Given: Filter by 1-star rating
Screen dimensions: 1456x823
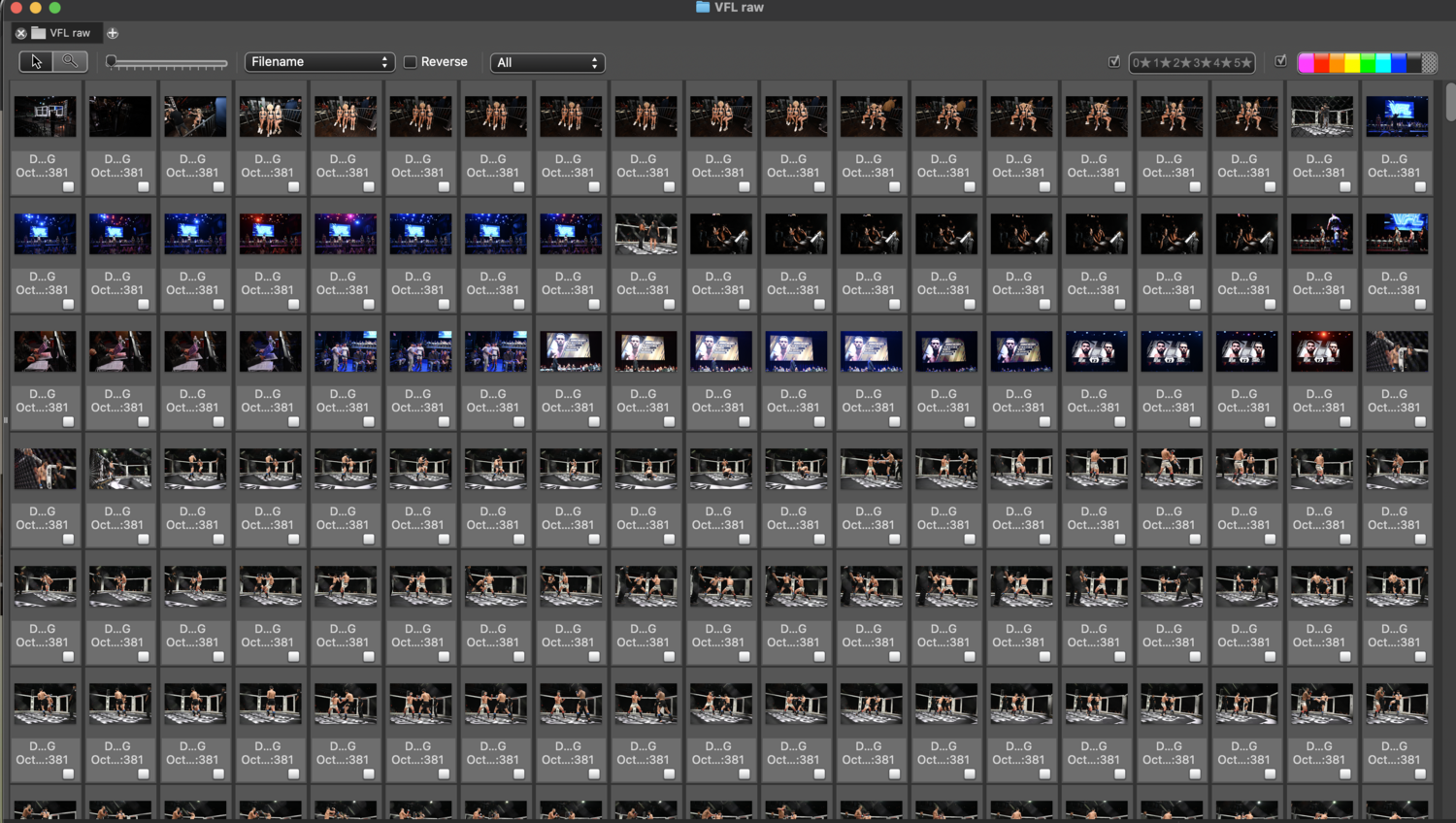Looking at the screenshot, I should (x=1162, y=63).
